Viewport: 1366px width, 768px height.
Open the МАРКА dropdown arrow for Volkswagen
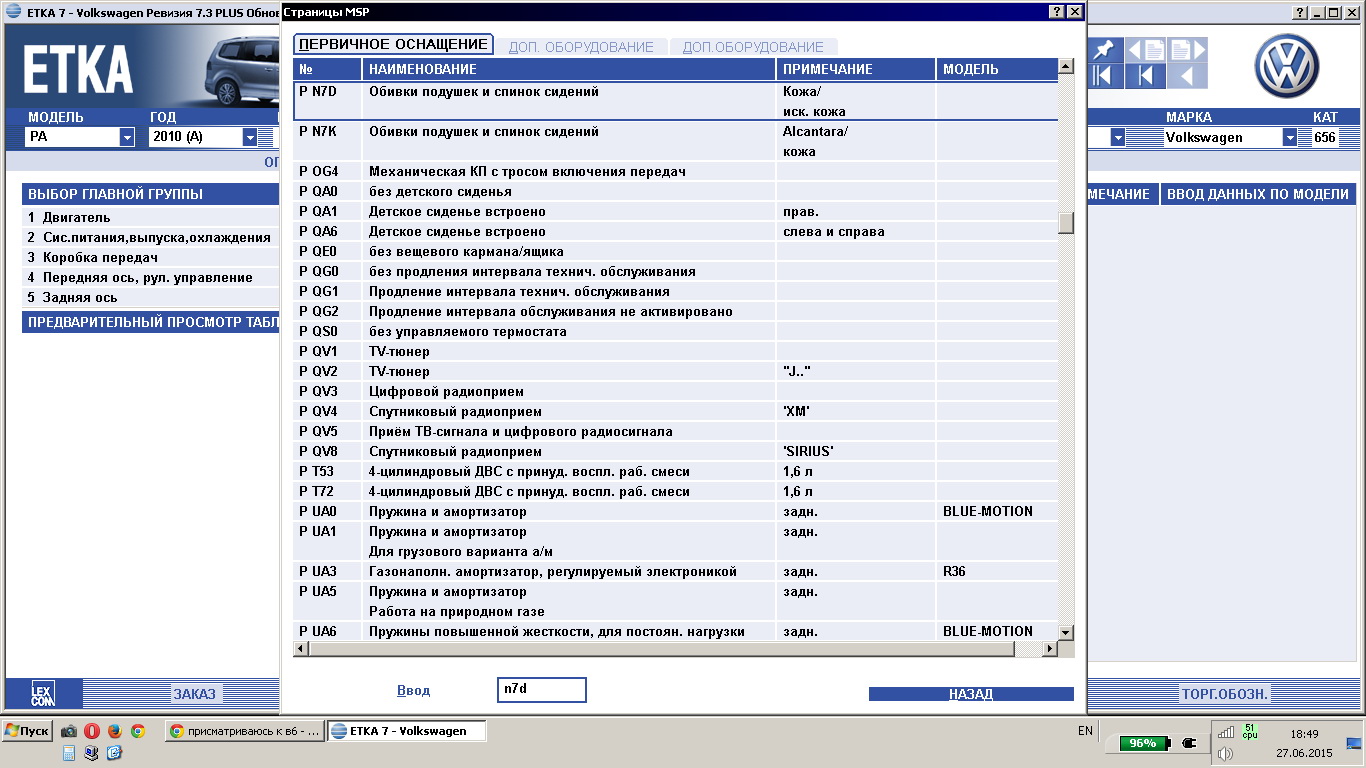tap(1292, 137)
